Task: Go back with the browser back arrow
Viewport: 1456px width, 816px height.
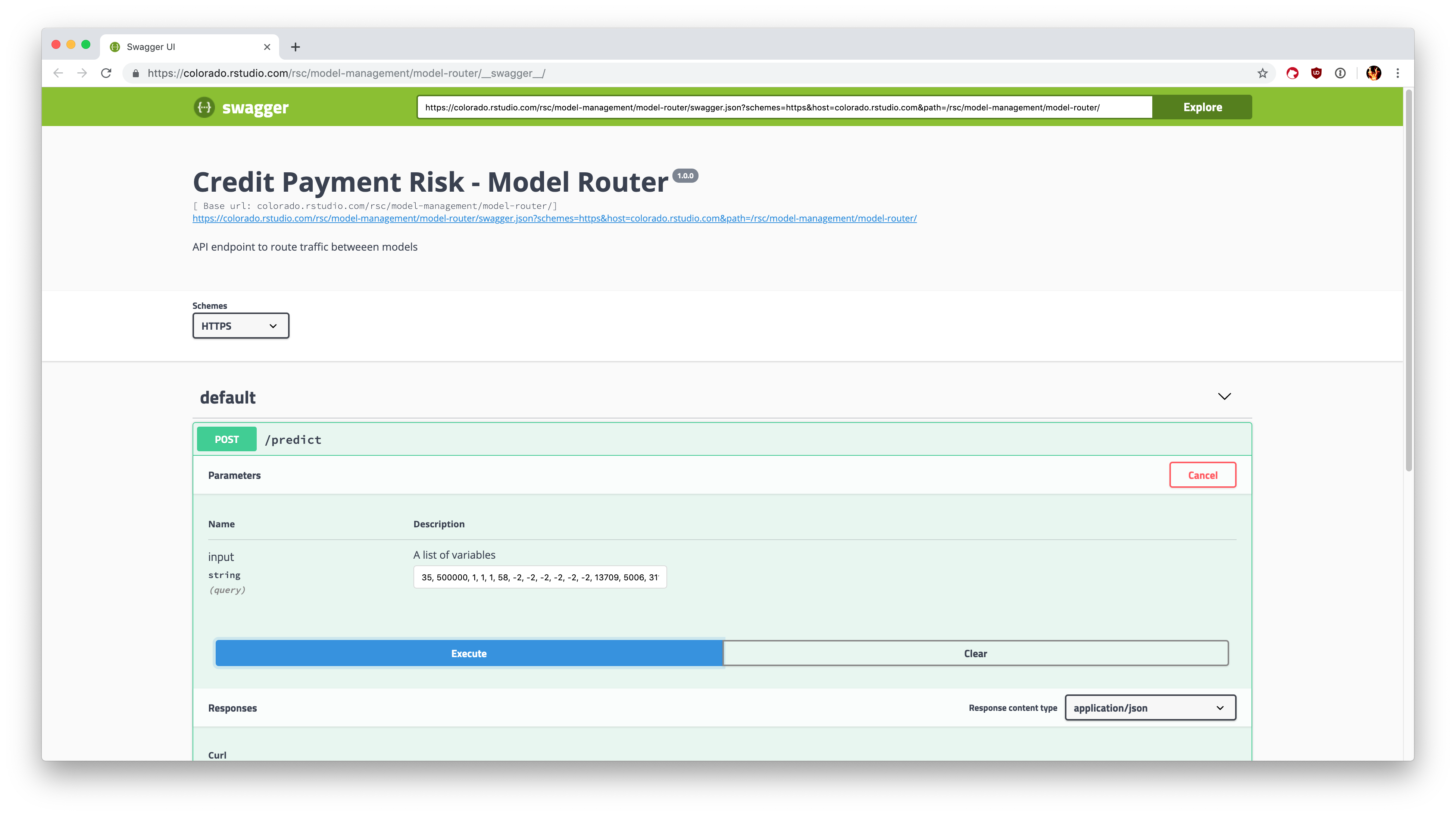Action: [58, 73]
